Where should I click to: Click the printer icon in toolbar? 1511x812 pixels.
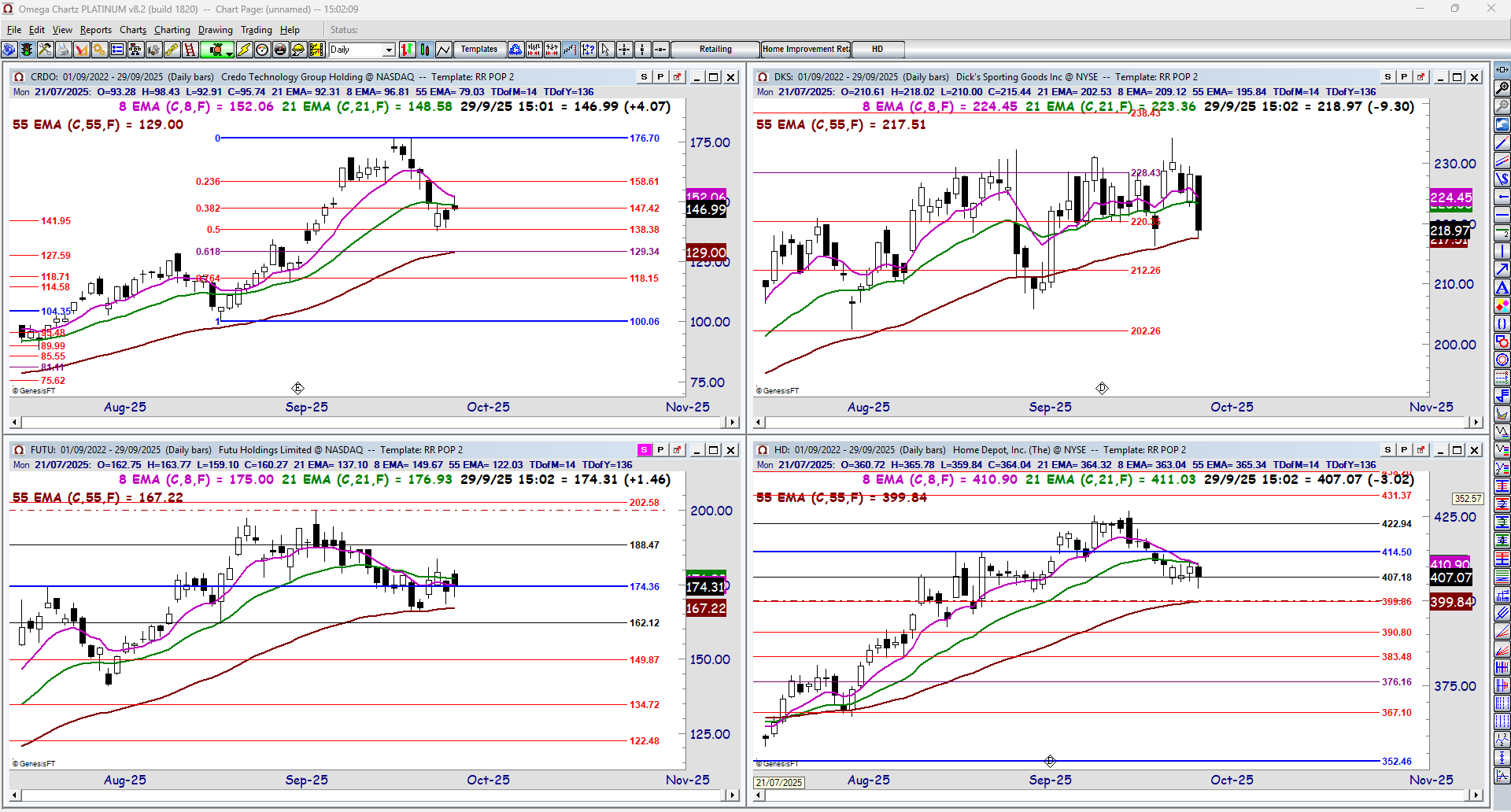[x=63, y=50]
